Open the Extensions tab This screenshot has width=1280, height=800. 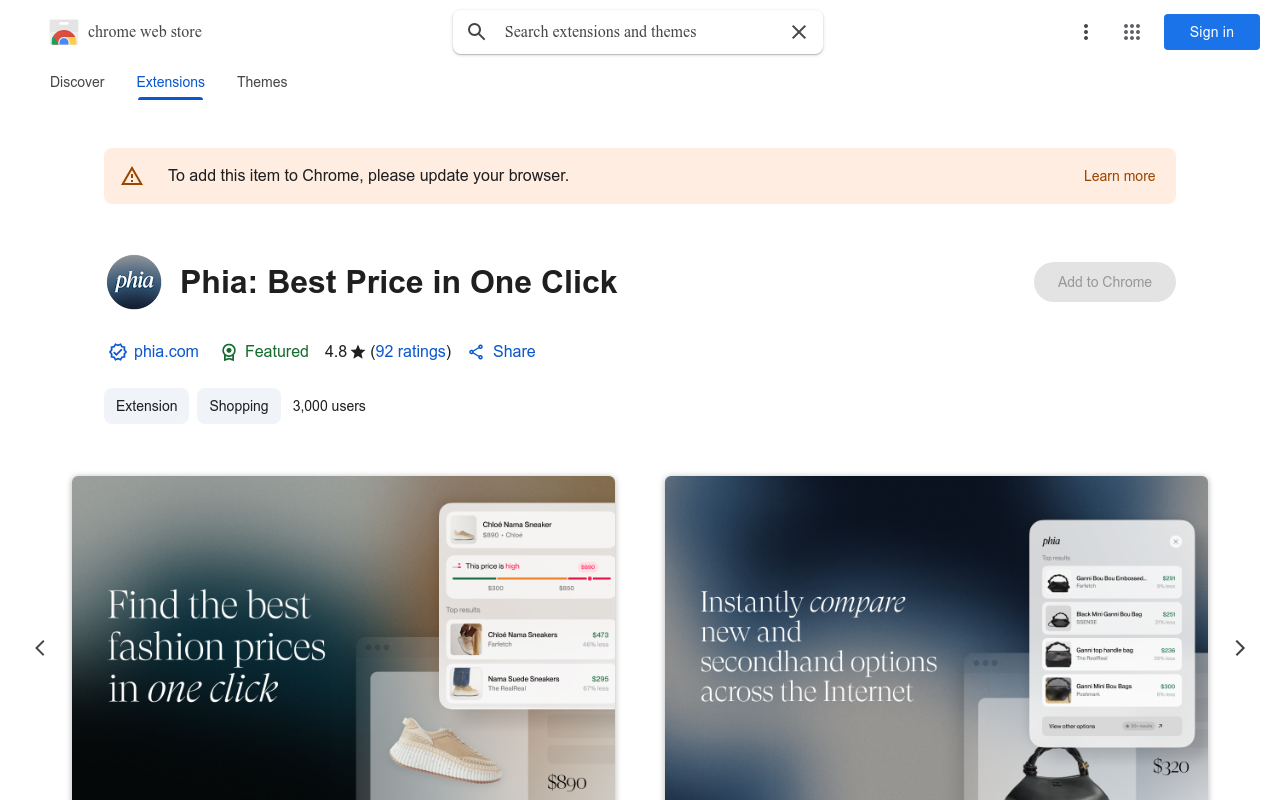coord(171,82)
